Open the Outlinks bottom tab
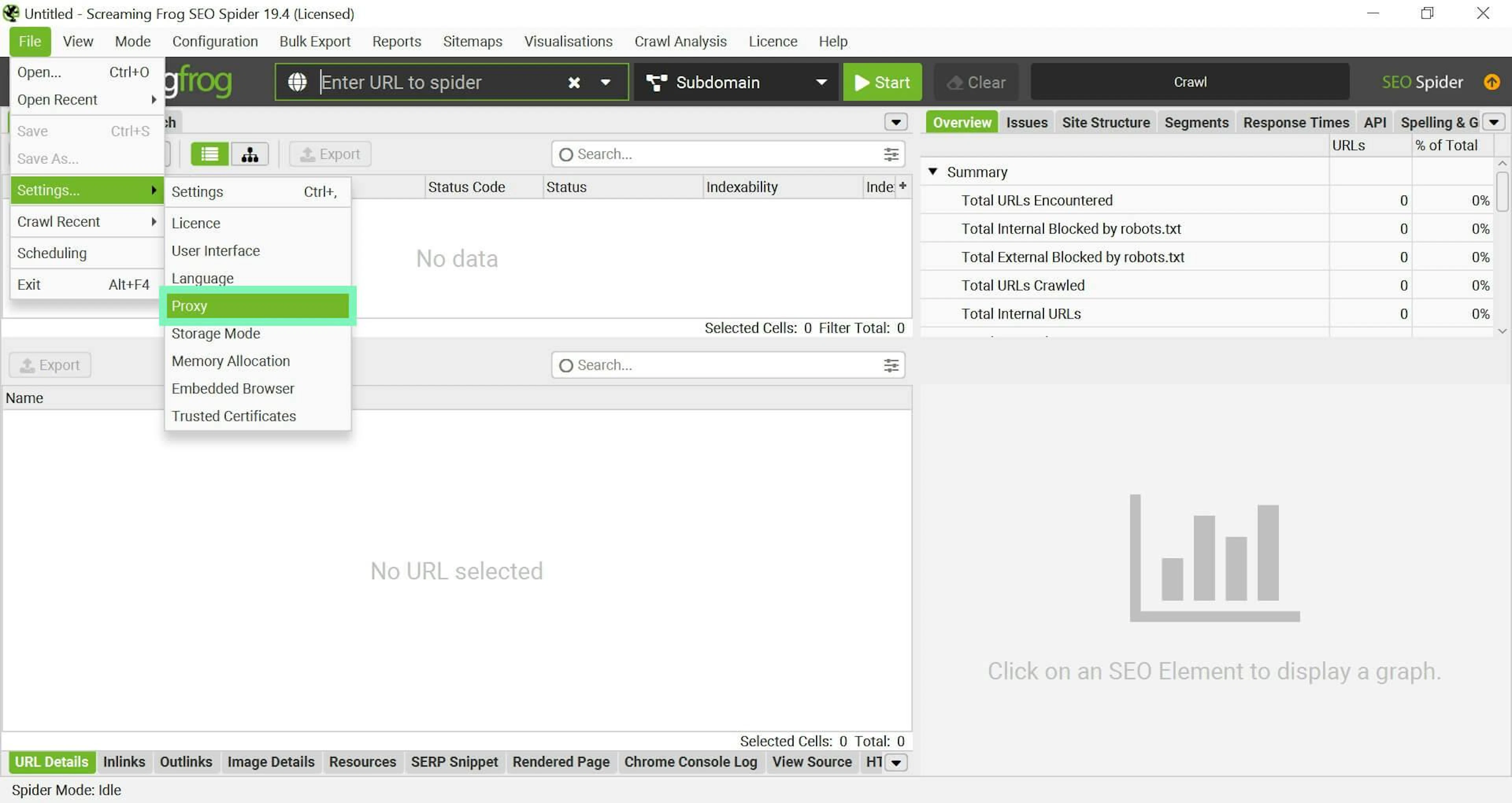The width and height of the screenshot is (1512, 803). (186, 762)
